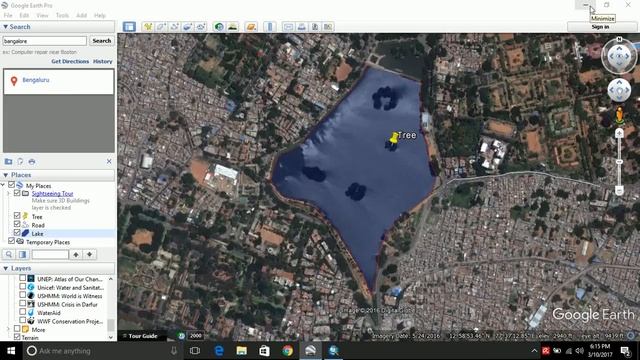Click the Places filter text field
This screenshot has width=640, height=360.
pos(50,254)
